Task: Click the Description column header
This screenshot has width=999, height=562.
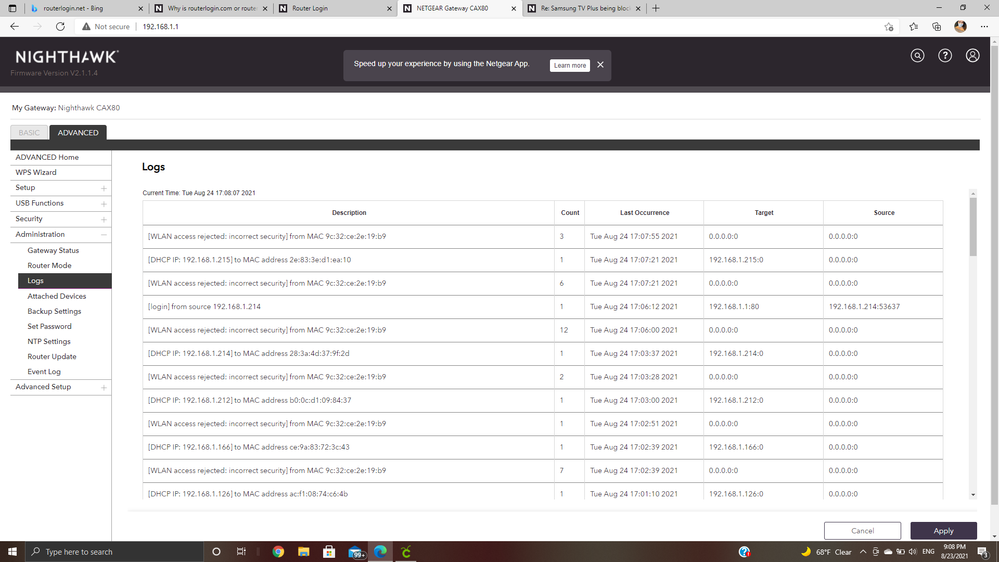Action: pos(349,213)
